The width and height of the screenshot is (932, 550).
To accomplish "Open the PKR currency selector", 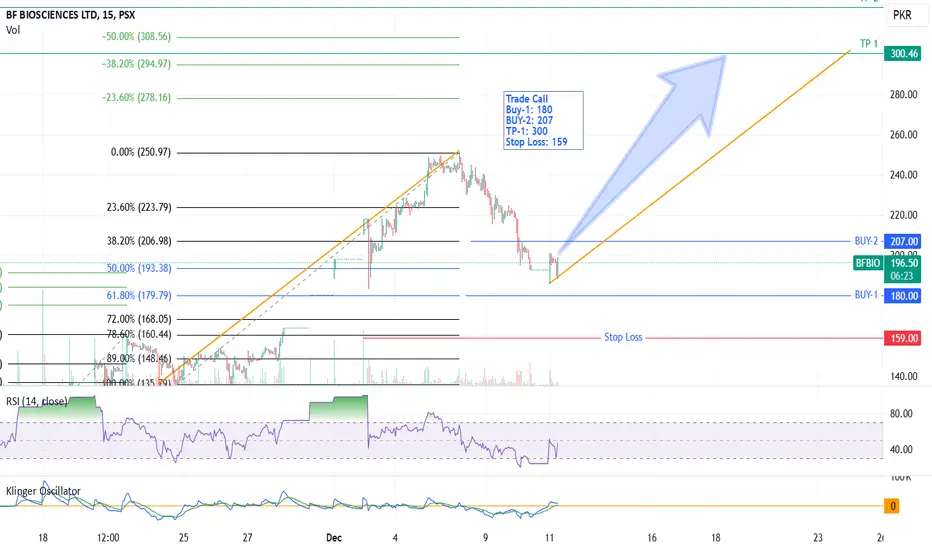I will [x=902, y=15].
